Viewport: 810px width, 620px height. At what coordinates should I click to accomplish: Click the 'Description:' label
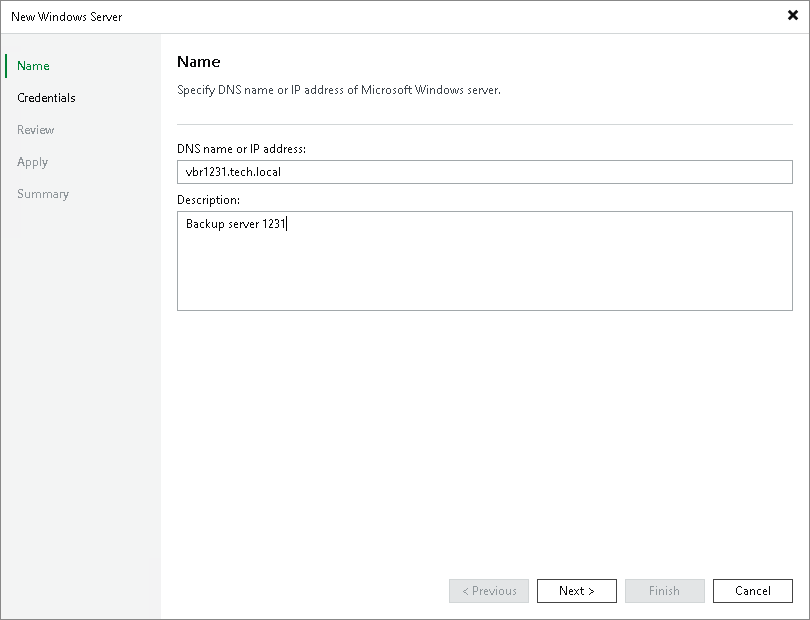pyautogui.click(x=208, y=200)
